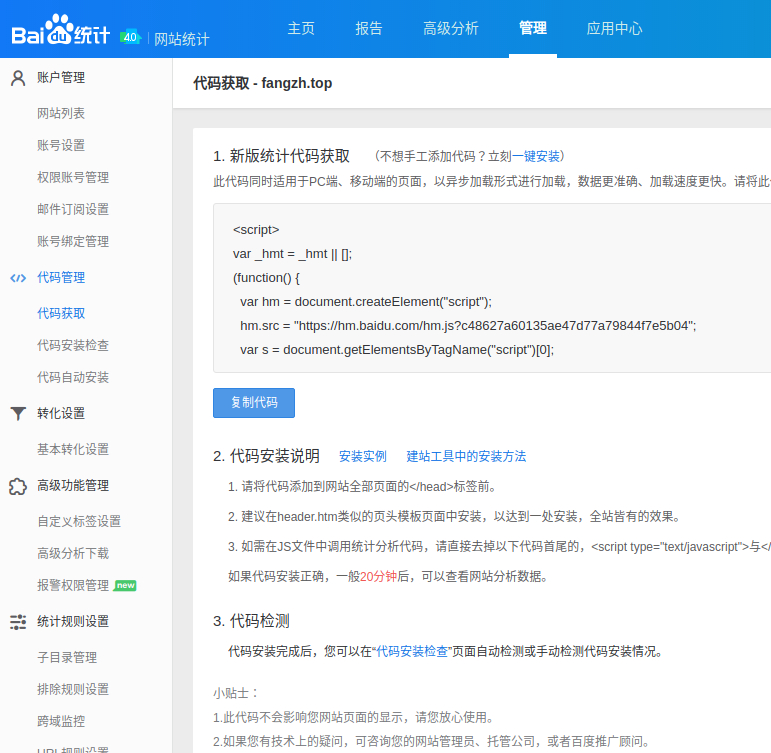Click the 统计规则设置 sliders icon
The height and width of the screenshot is (753, 771).
tap(18, 622)
